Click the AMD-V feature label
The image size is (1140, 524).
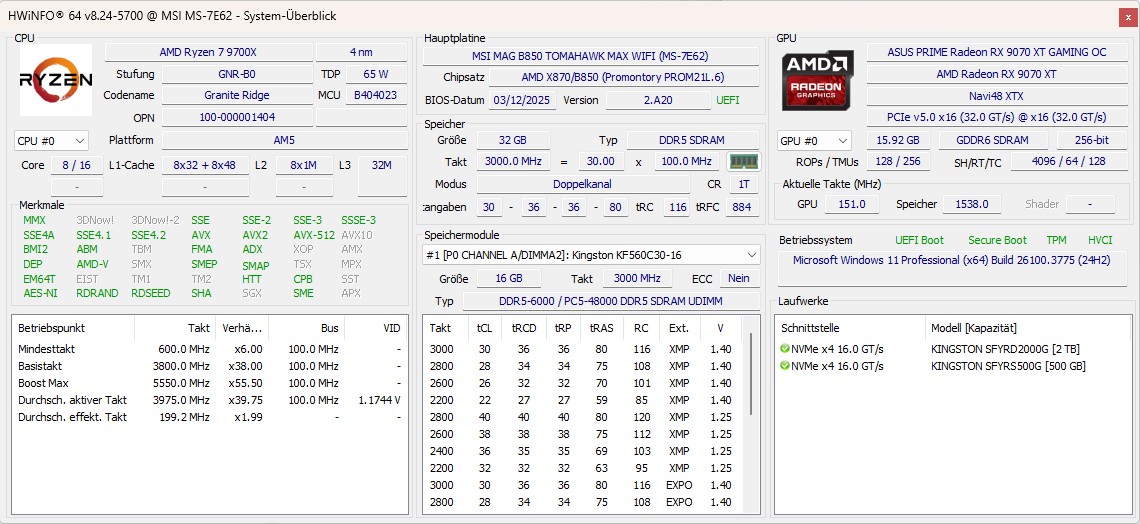(x=92, y=264)
